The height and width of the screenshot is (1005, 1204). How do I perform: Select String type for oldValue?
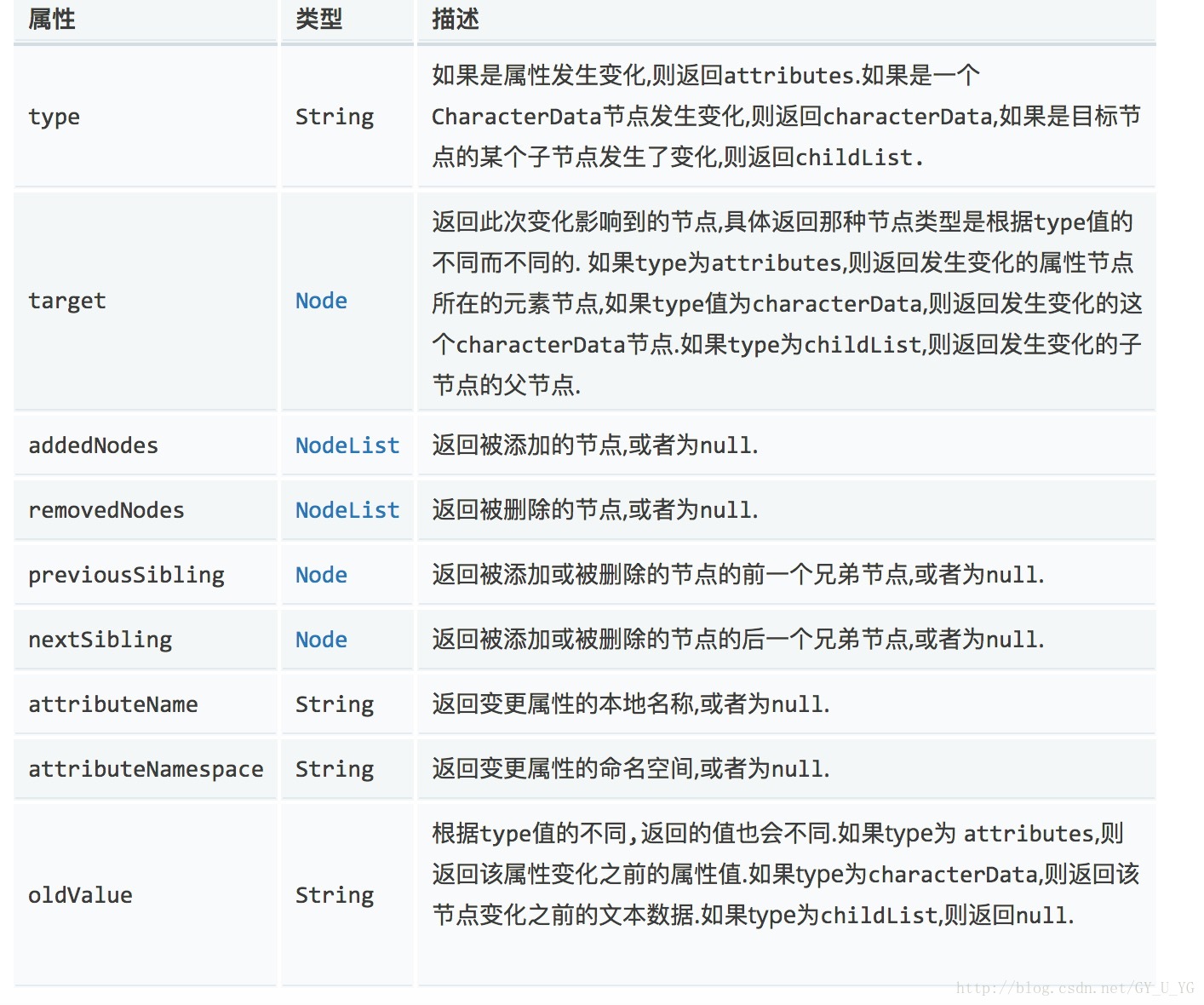(335, 895)
